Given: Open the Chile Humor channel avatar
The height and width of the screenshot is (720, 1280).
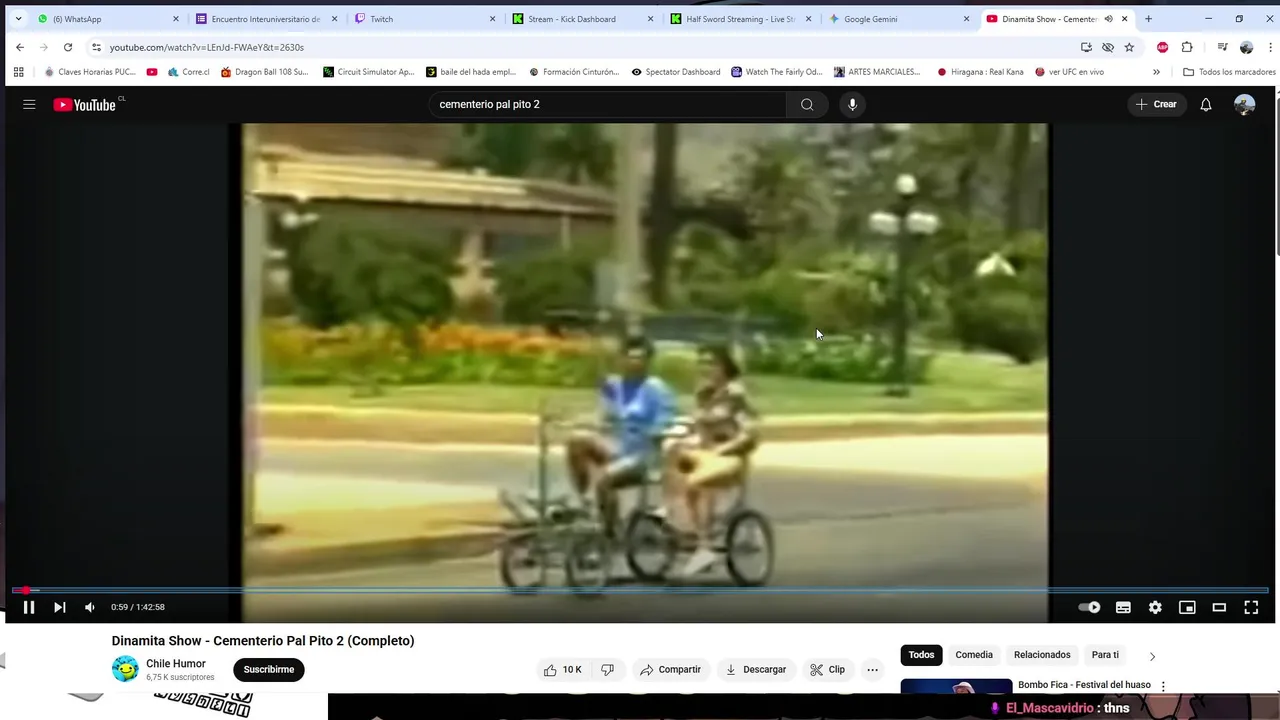Looking at the screenshot, I should click(125, 669).
